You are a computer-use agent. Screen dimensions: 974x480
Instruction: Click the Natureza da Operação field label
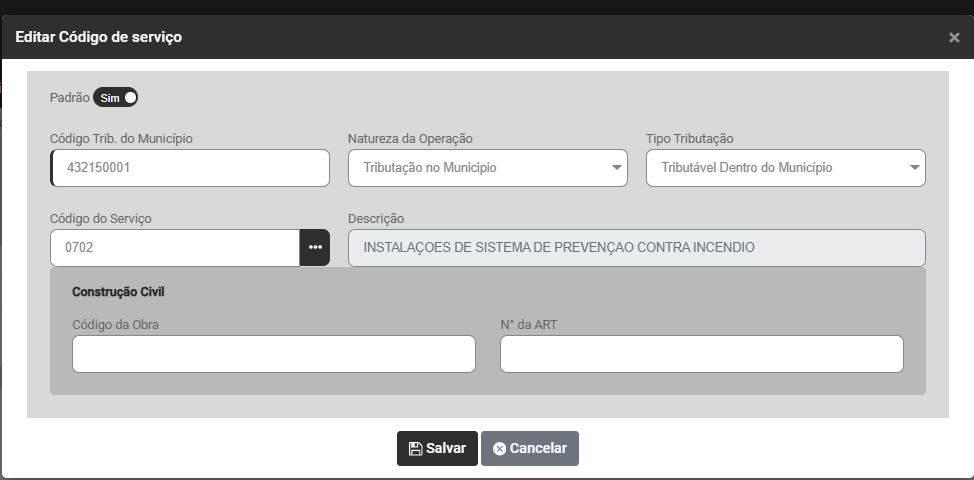click(410, 138)
